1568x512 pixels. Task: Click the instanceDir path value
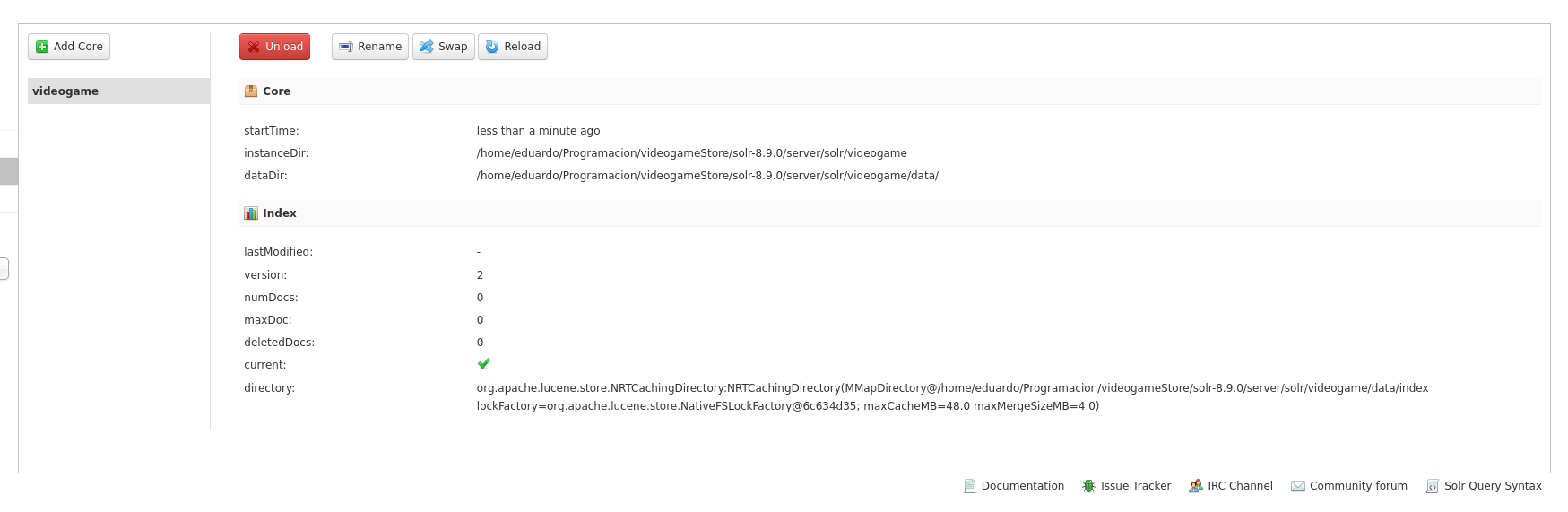[691, 153]
